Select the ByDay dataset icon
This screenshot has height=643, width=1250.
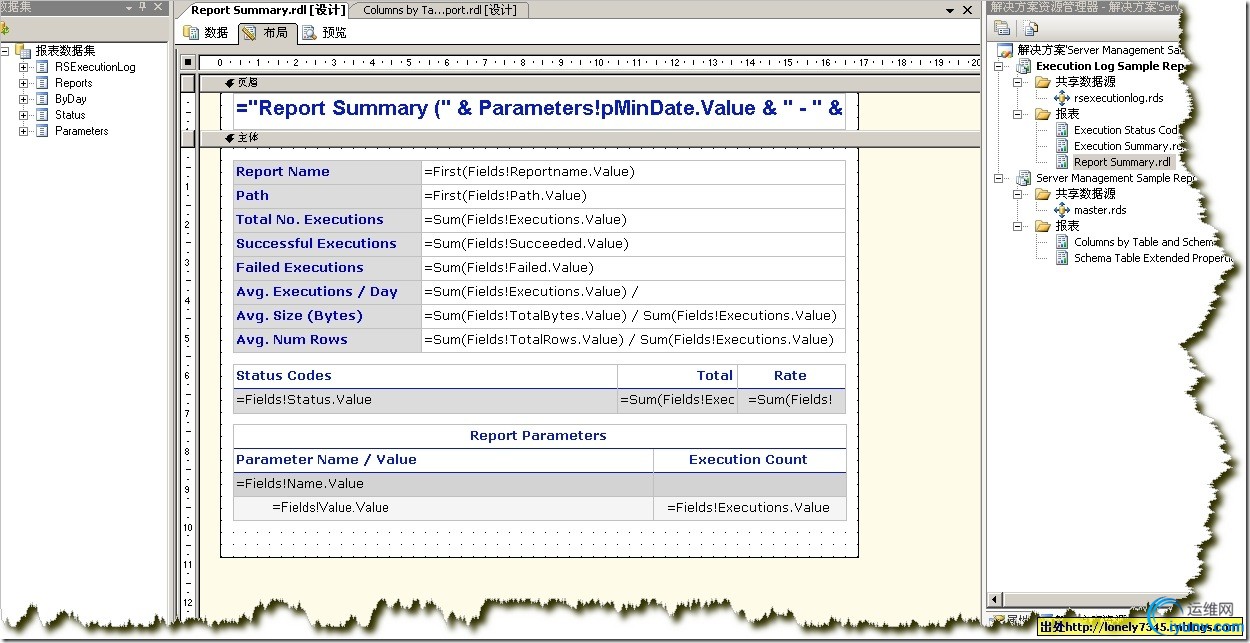click(x=42, y=99)
